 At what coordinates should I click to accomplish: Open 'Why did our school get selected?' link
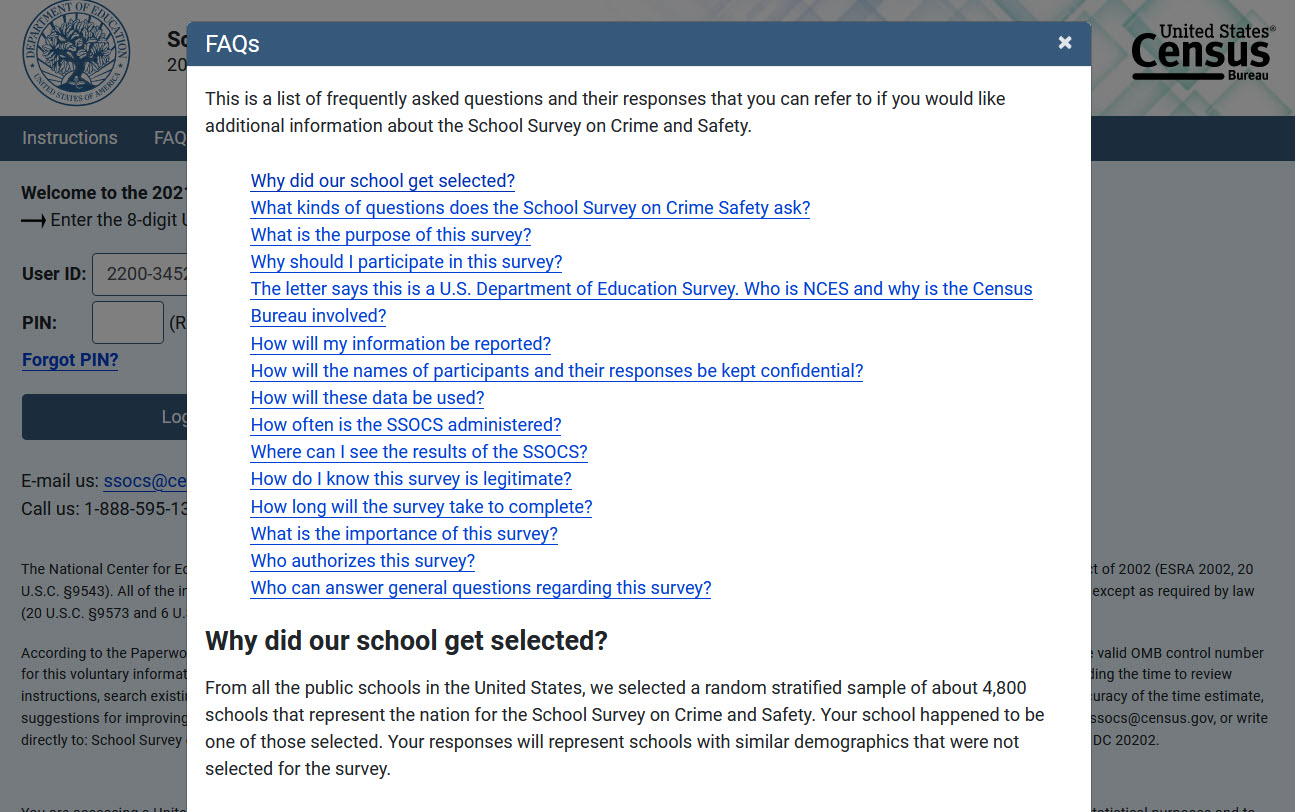click(x=382, y=181)
